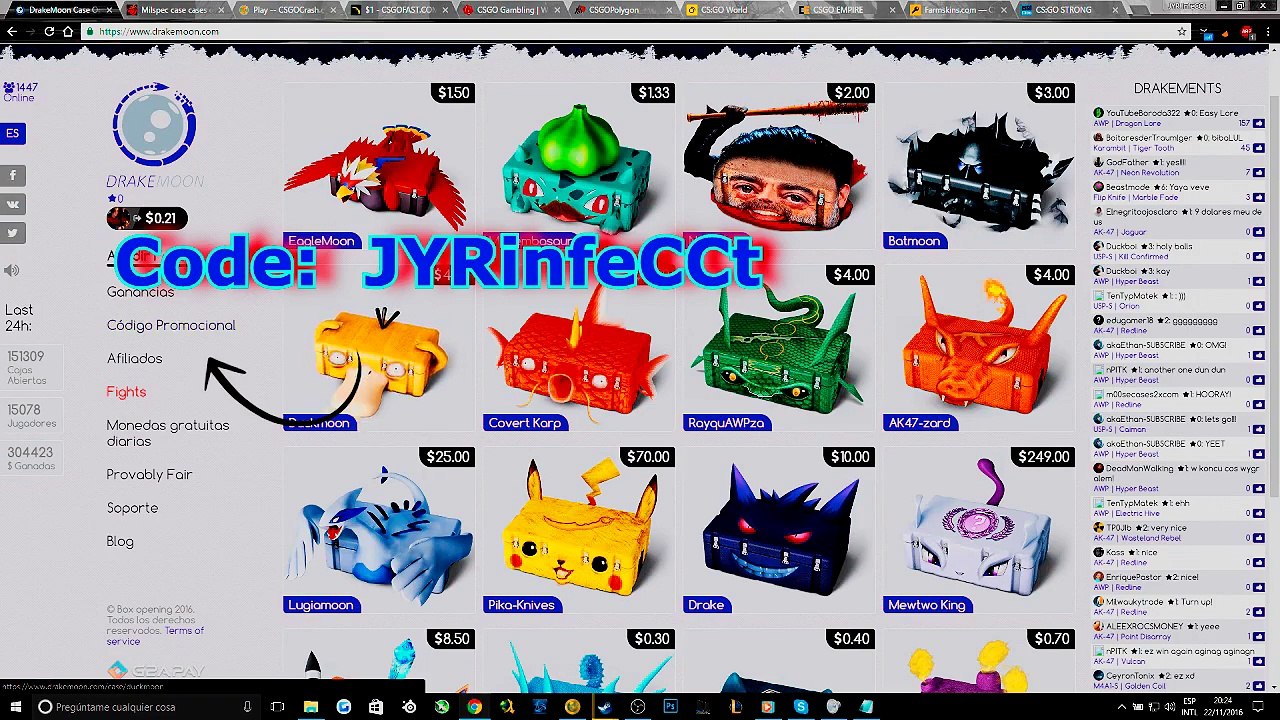Open the Provably Fair page
The image size is (1280, 720).
pyautogui.click(x=149, y=475)
